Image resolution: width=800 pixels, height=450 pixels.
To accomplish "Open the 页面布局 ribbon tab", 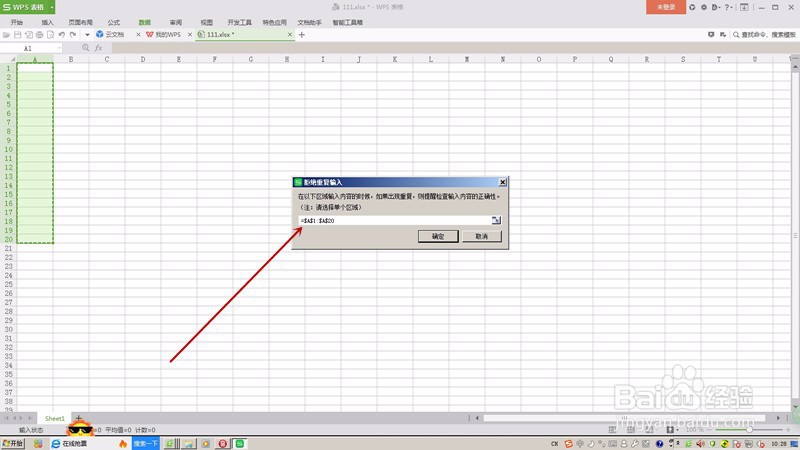I will [x=81, y=22].
